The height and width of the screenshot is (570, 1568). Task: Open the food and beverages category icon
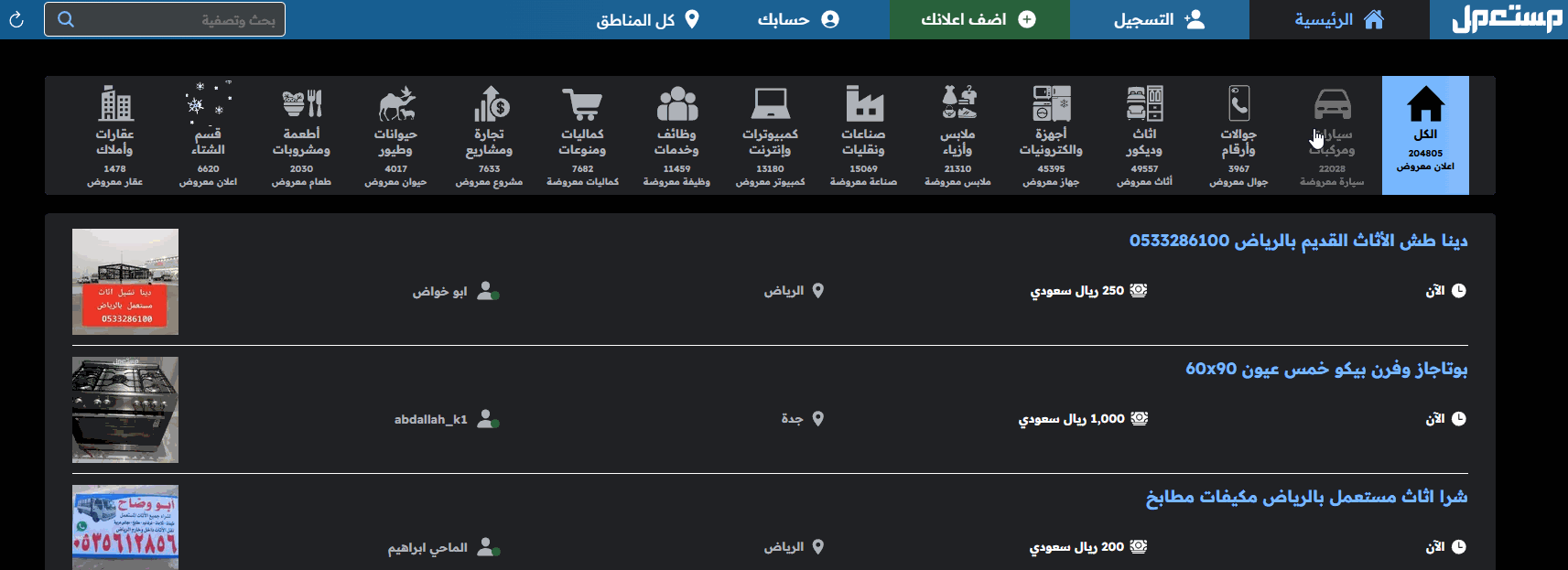(x=301, y=104)
